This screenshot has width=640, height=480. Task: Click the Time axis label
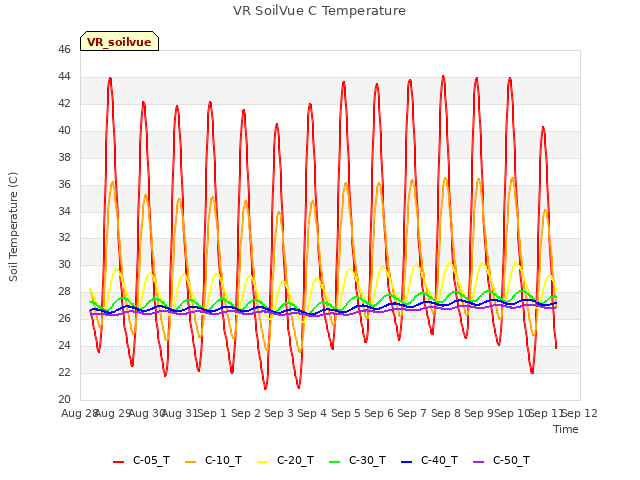click(566, 429)
